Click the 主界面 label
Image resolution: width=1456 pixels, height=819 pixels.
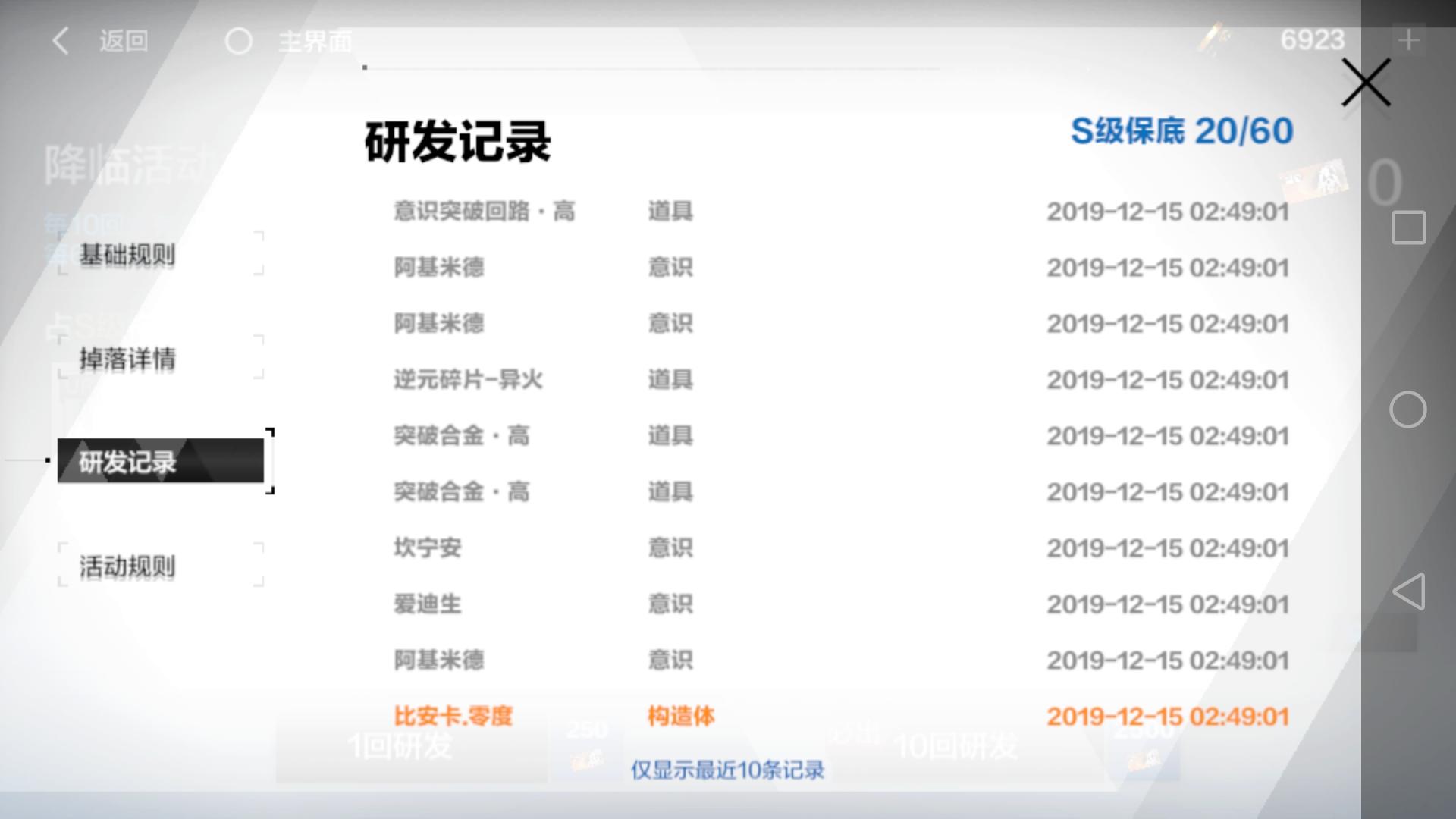pos(315,40)
